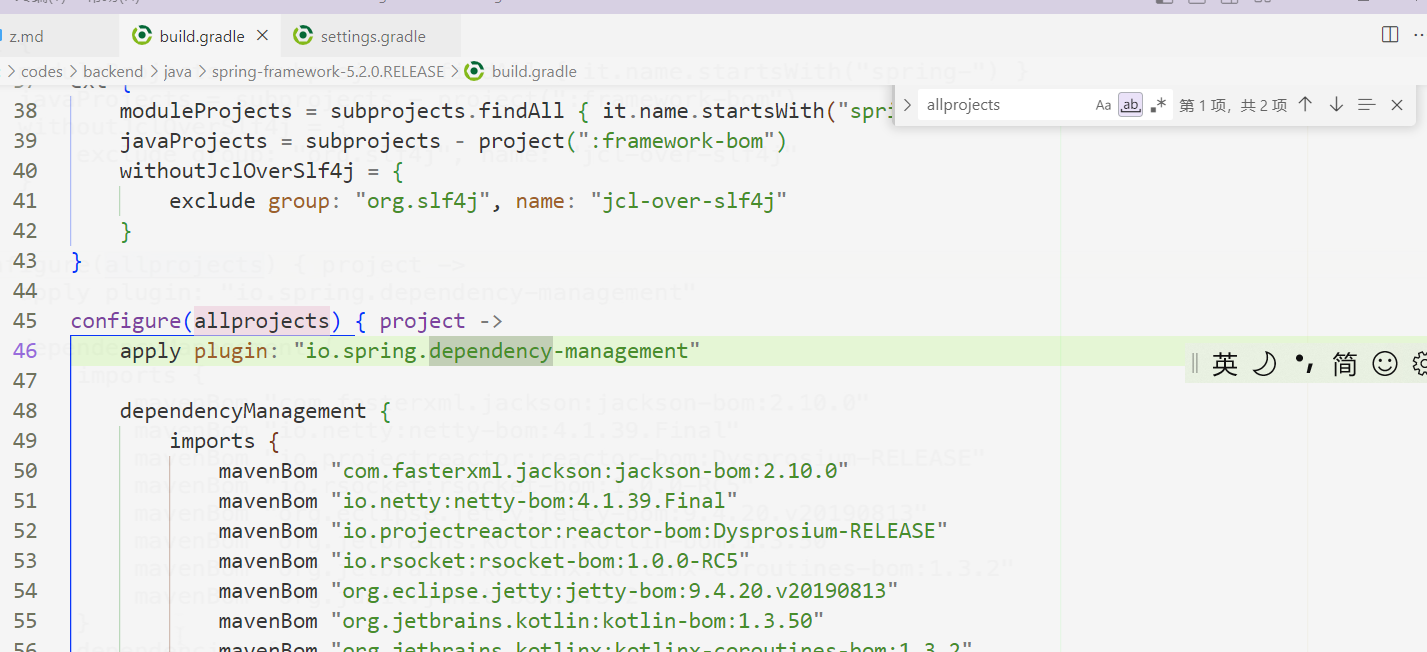
Task: Toggle Find in Selection icon
Action: (x=1367, y=105)
